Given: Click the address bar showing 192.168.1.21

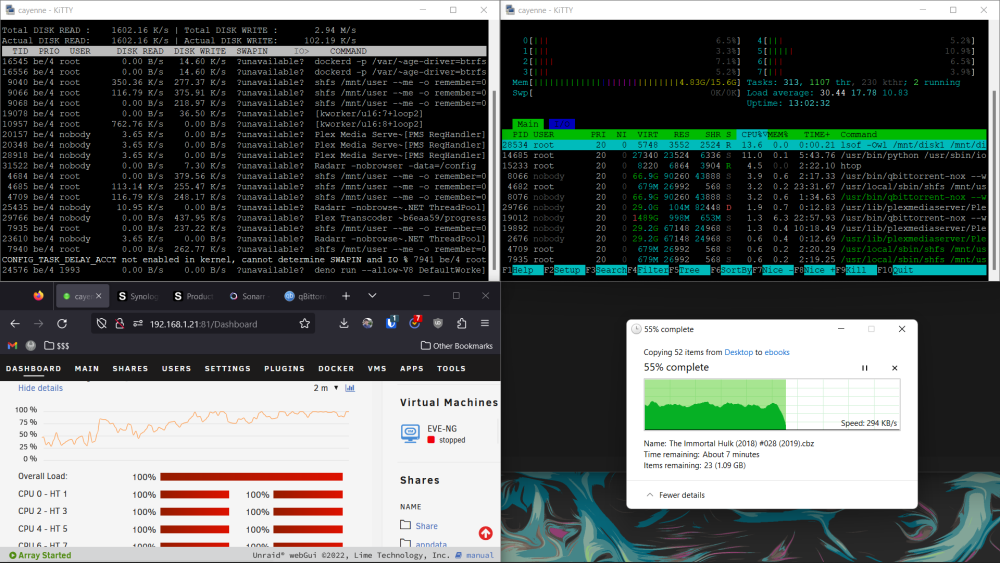Looking at the screenshot, I should 203,324.
